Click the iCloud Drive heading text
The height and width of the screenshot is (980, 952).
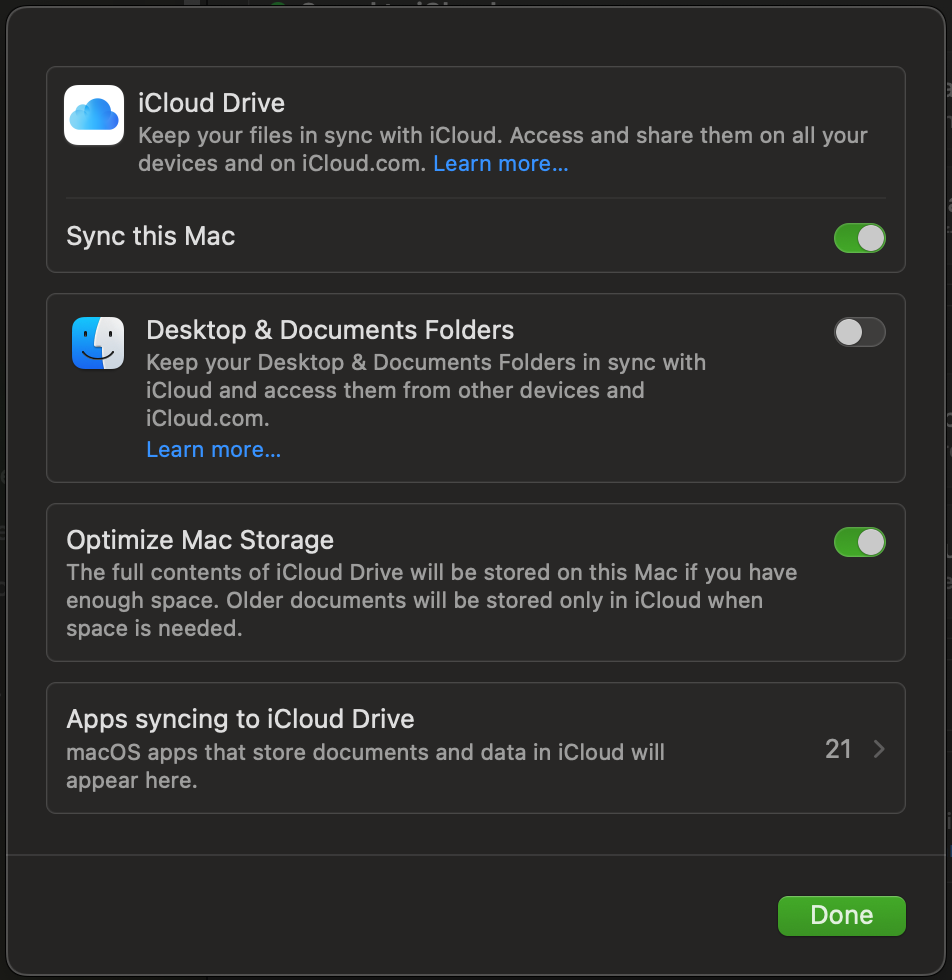tap(211, 103)
